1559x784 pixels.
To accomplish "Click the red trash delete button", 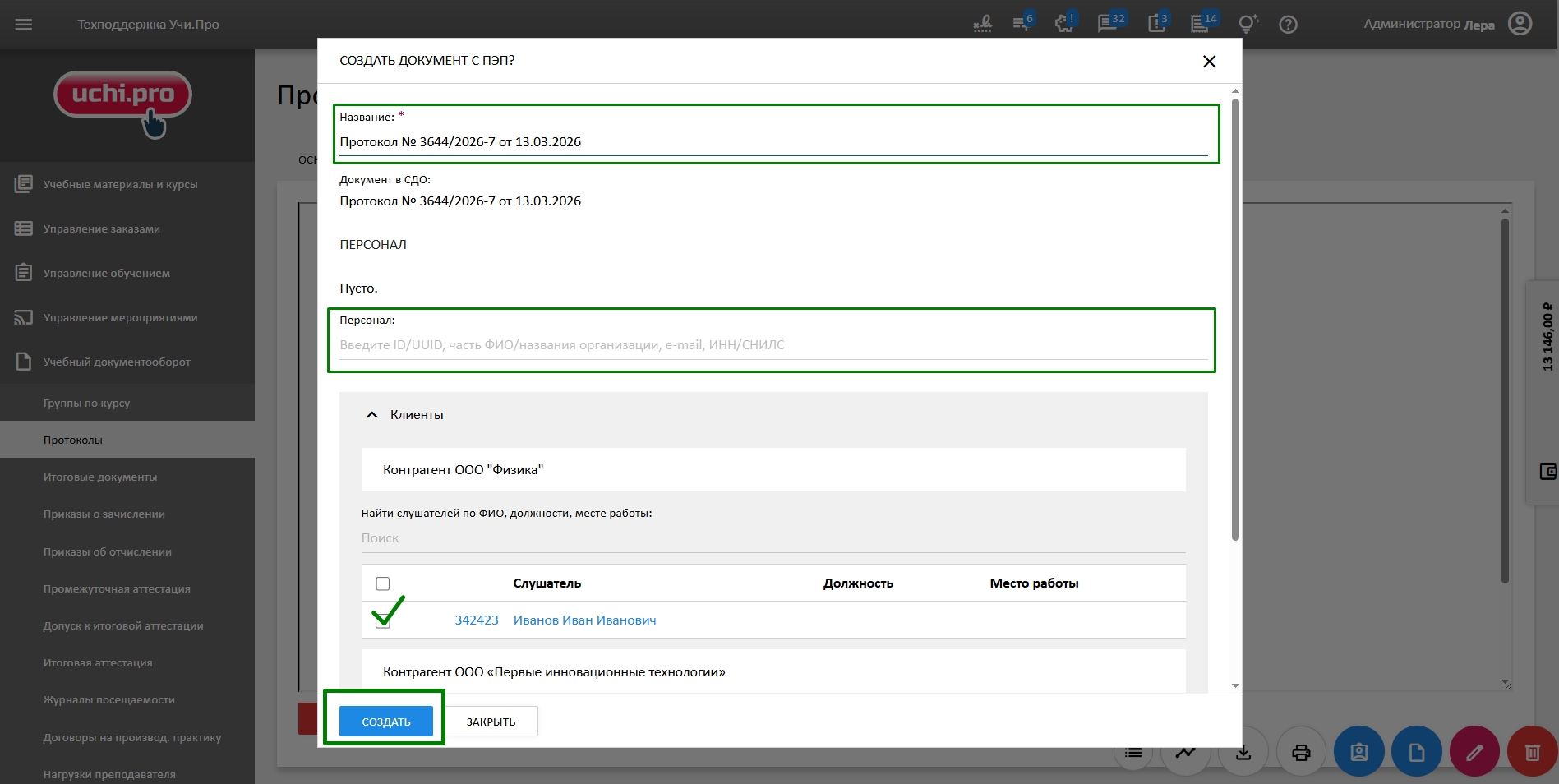I will 1532,752.
